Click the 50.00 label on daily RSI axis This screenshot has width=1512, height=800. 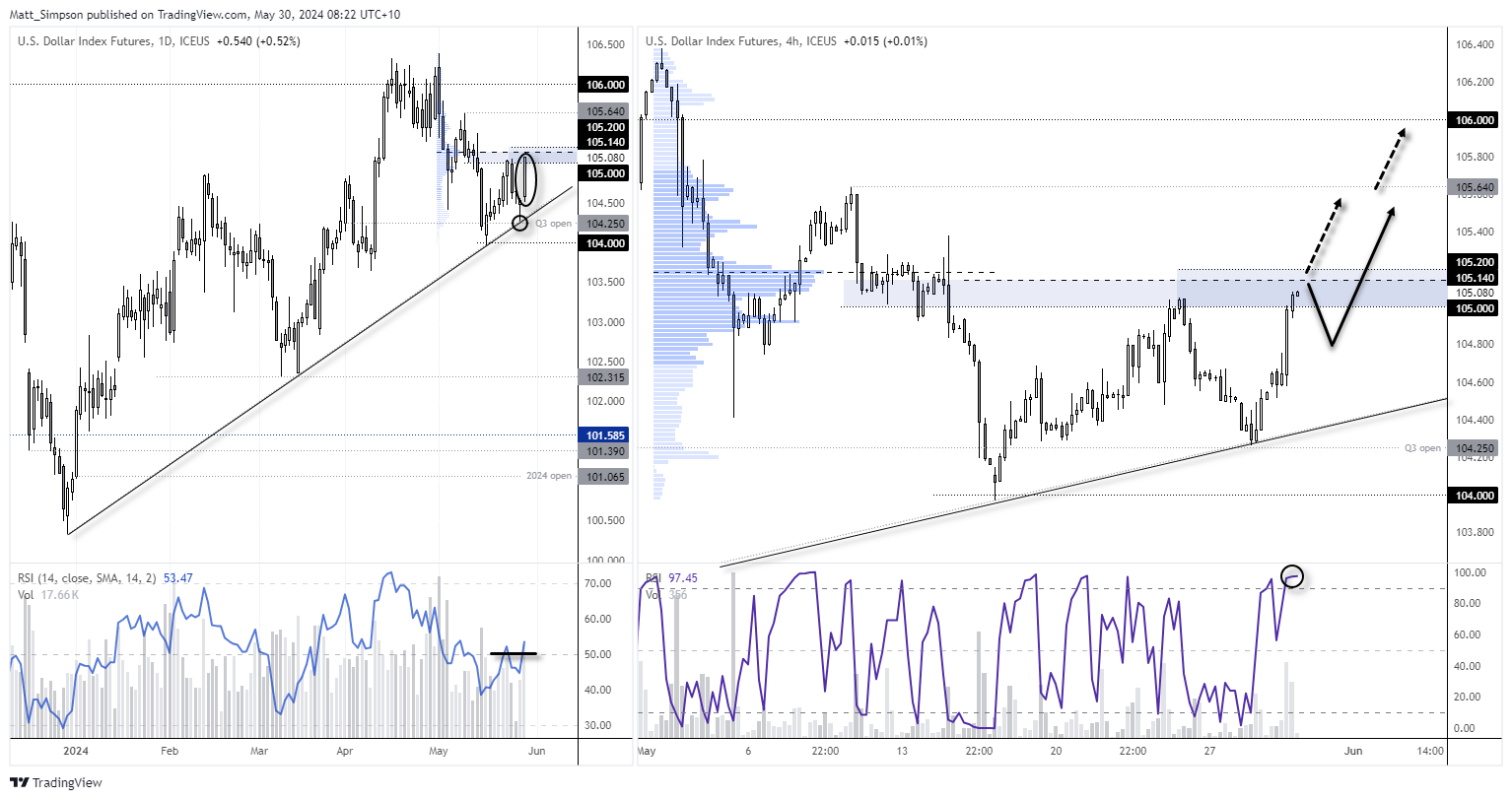[600, 654]
